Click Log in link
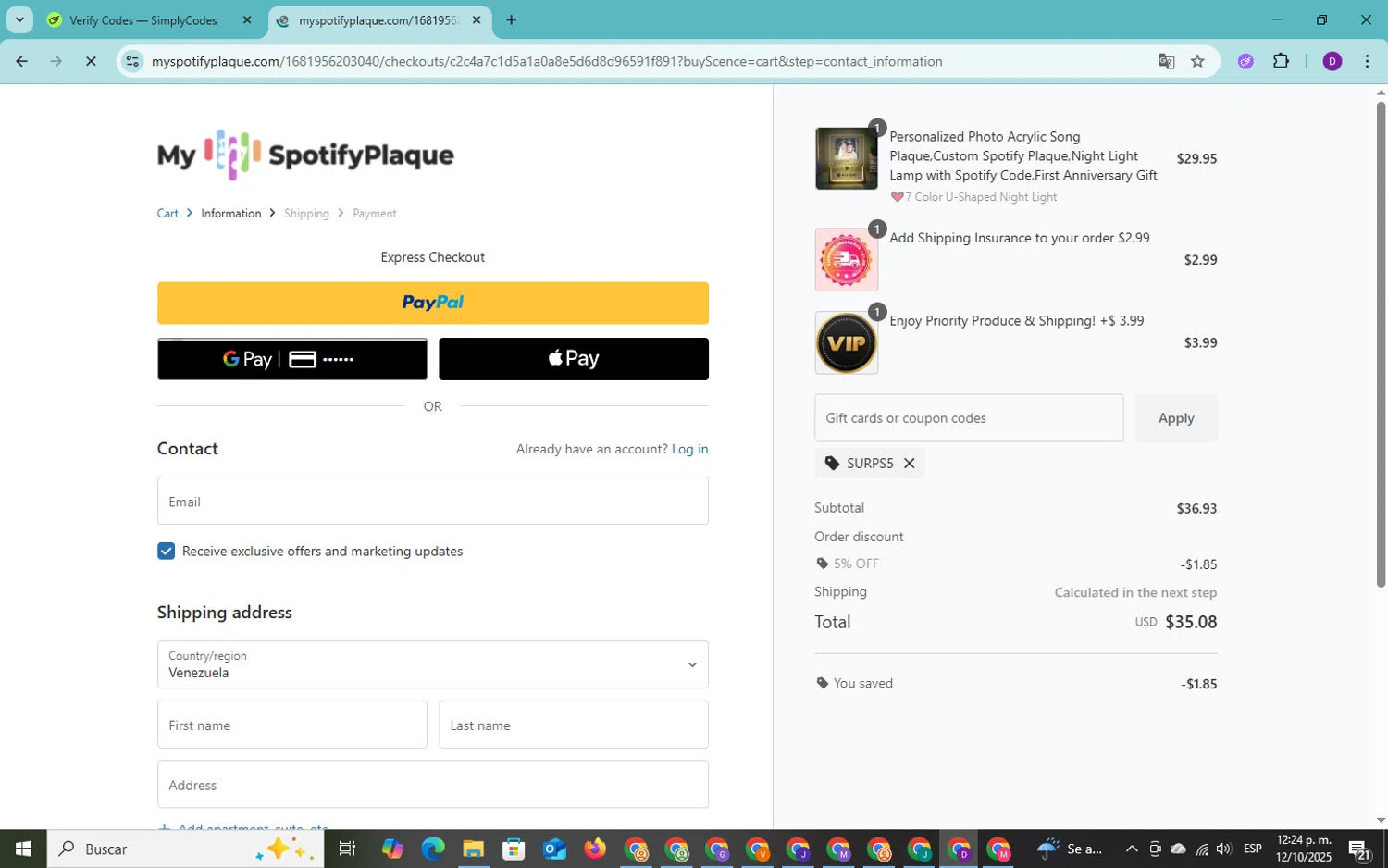 tap(689, 449)
